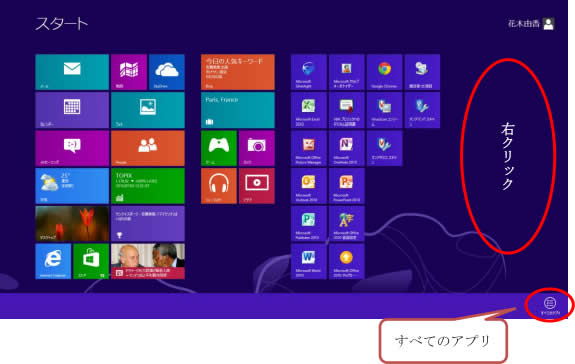This screenshot has height=364, width=575.
Task: Launch Google Chrome tile
Action: (384, 72)
